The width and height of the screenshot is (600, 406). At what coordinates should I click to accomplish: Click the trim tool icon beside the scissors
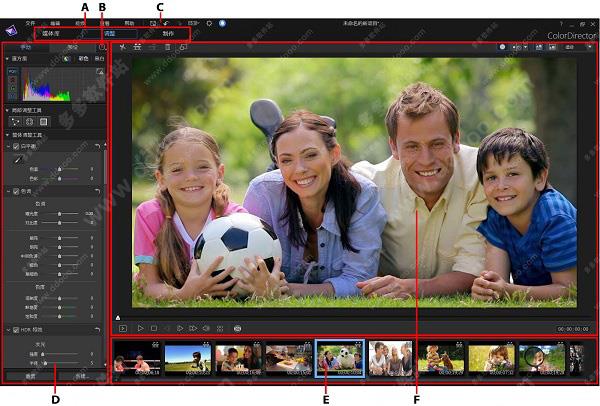[137, 47]
